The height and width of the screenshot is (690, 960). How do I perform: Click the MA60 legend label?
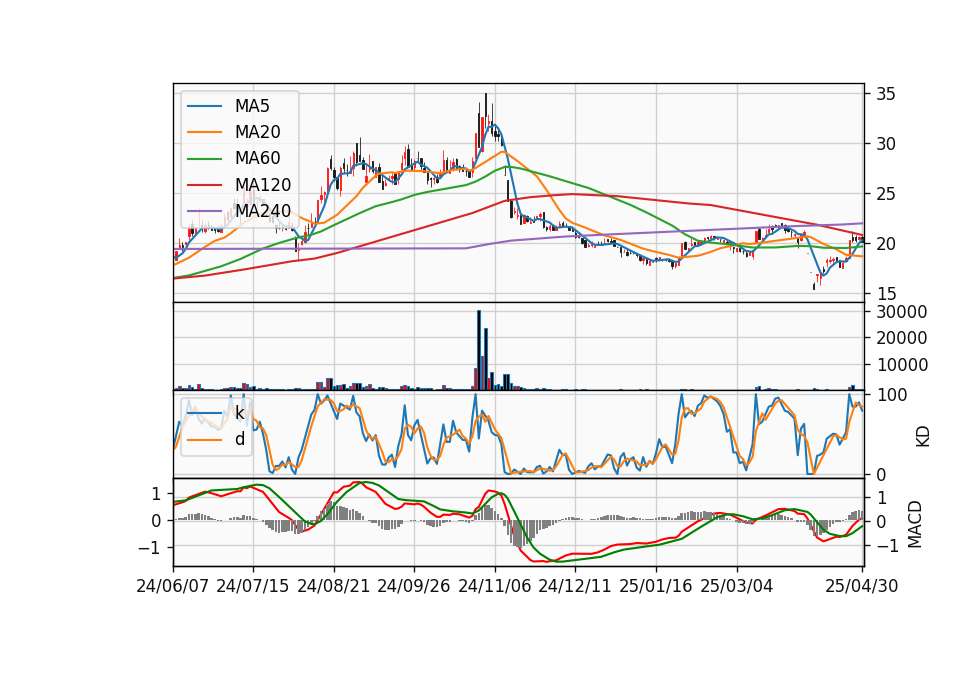click(x=257, y=159)
